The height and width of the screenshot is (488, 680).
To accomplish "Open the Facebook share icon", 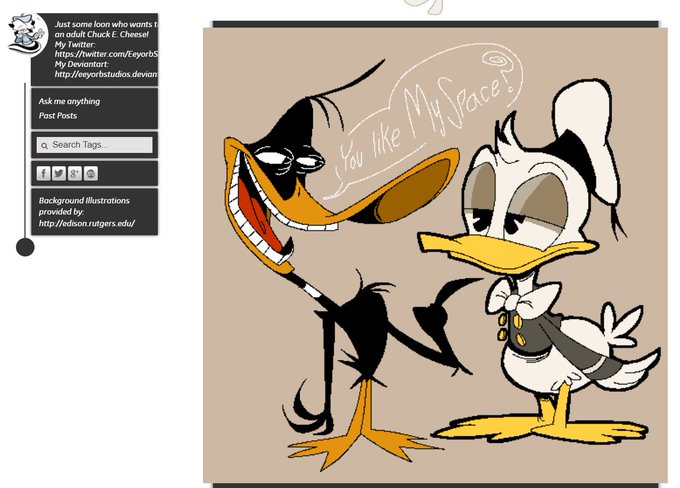I will click(43, 174).
